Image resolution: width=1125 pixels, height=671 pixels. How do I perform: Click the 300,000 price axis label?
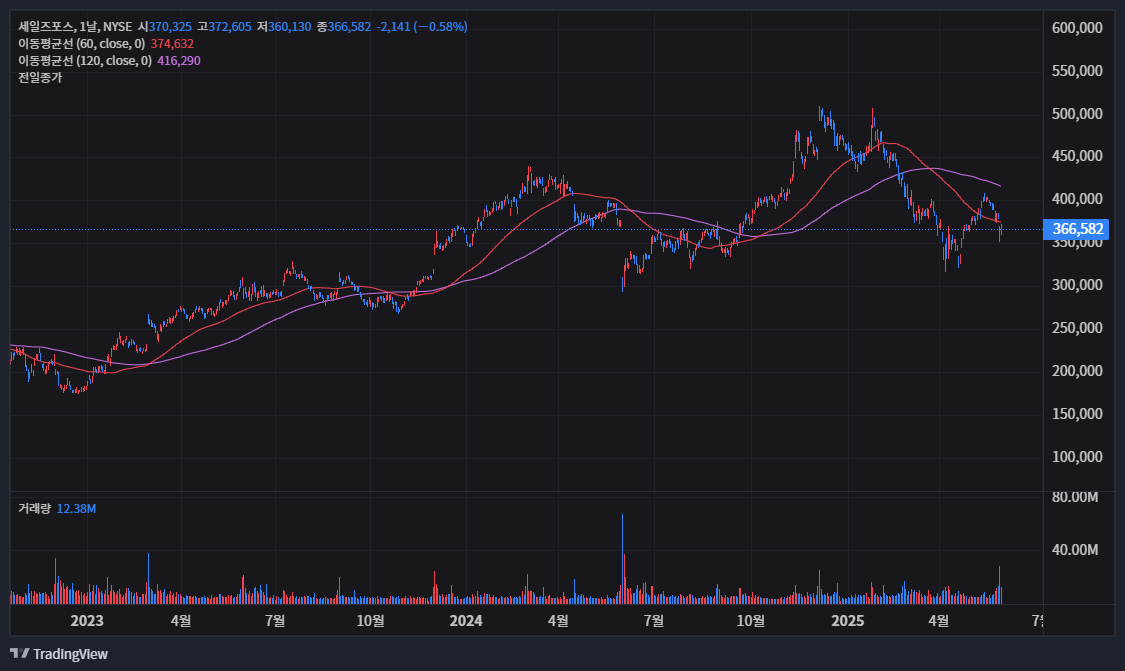[x=1077, y=285]
